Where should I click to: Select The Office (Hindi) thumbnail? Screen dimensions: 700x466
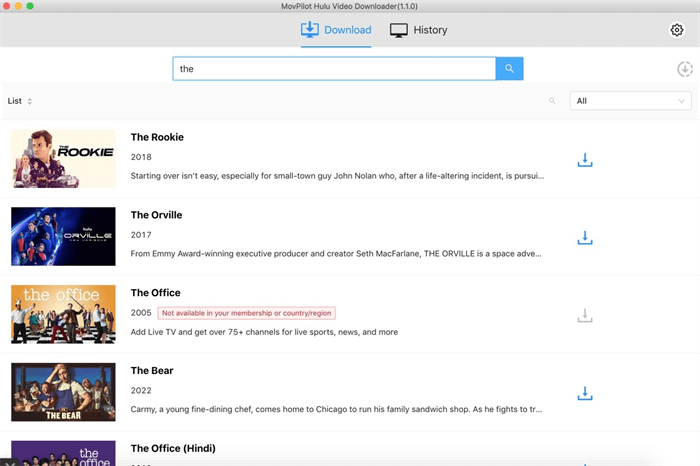coord(63,453)
